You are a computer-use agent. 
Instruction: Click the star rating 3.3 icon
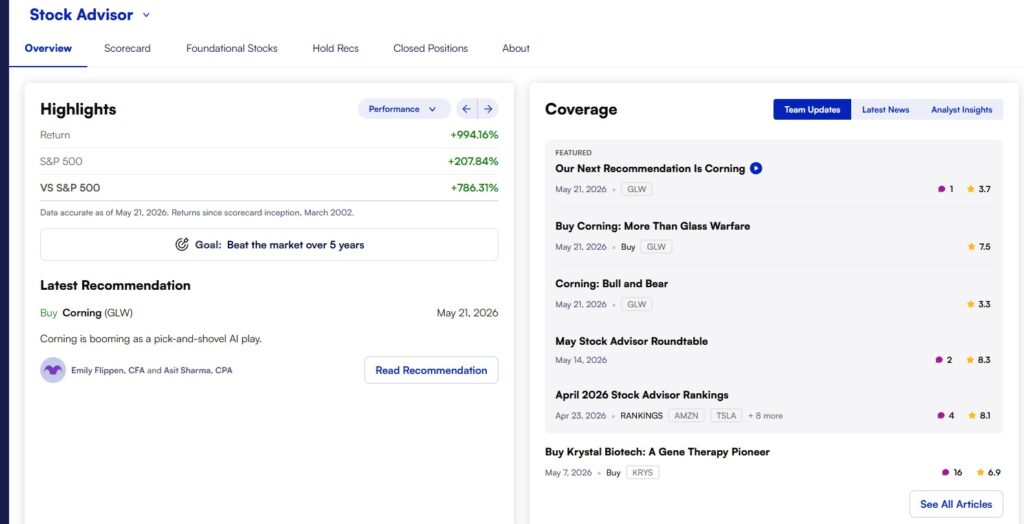point(970,304)
